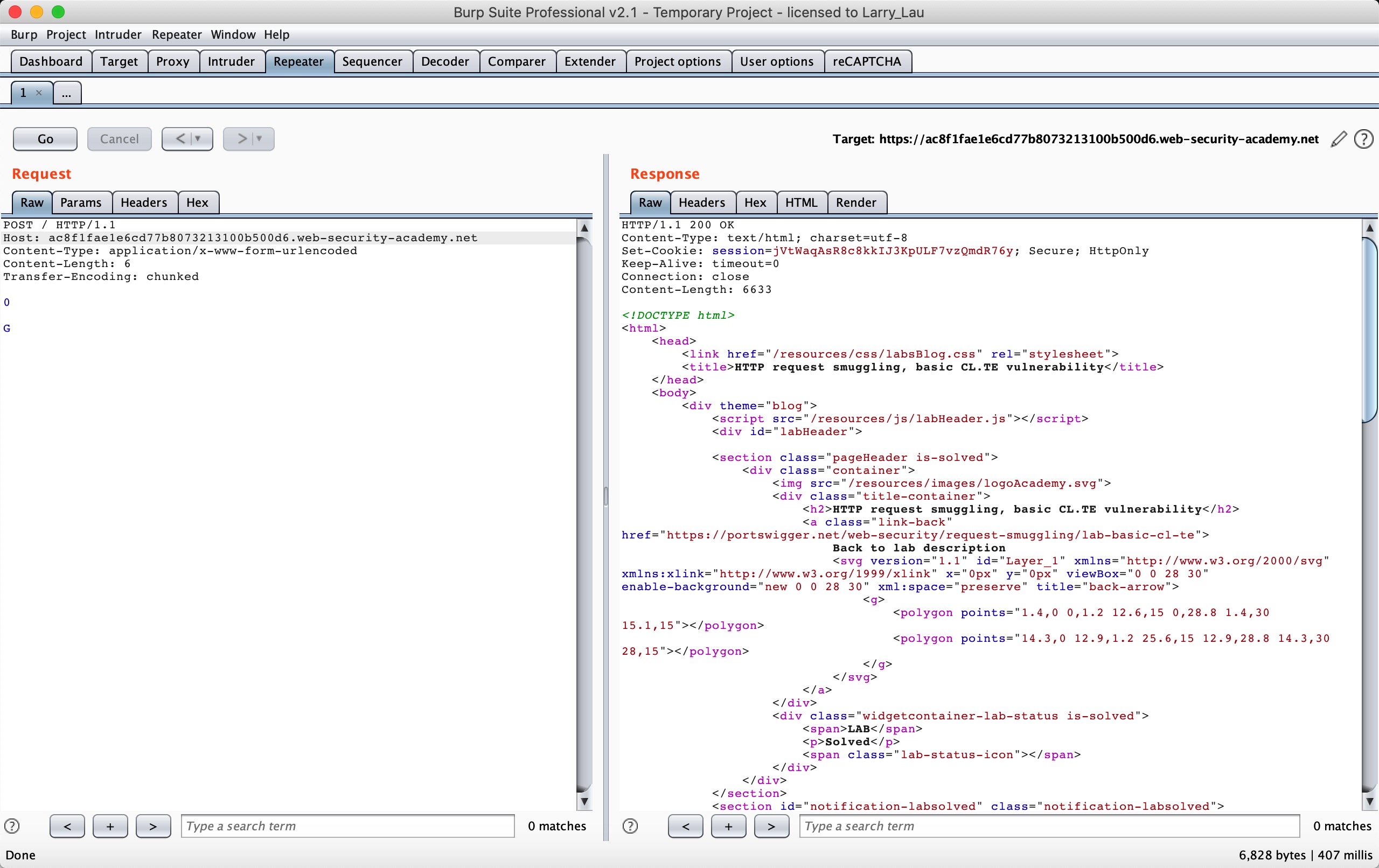Switch to the Comparer tab

[x=517, y=61]
